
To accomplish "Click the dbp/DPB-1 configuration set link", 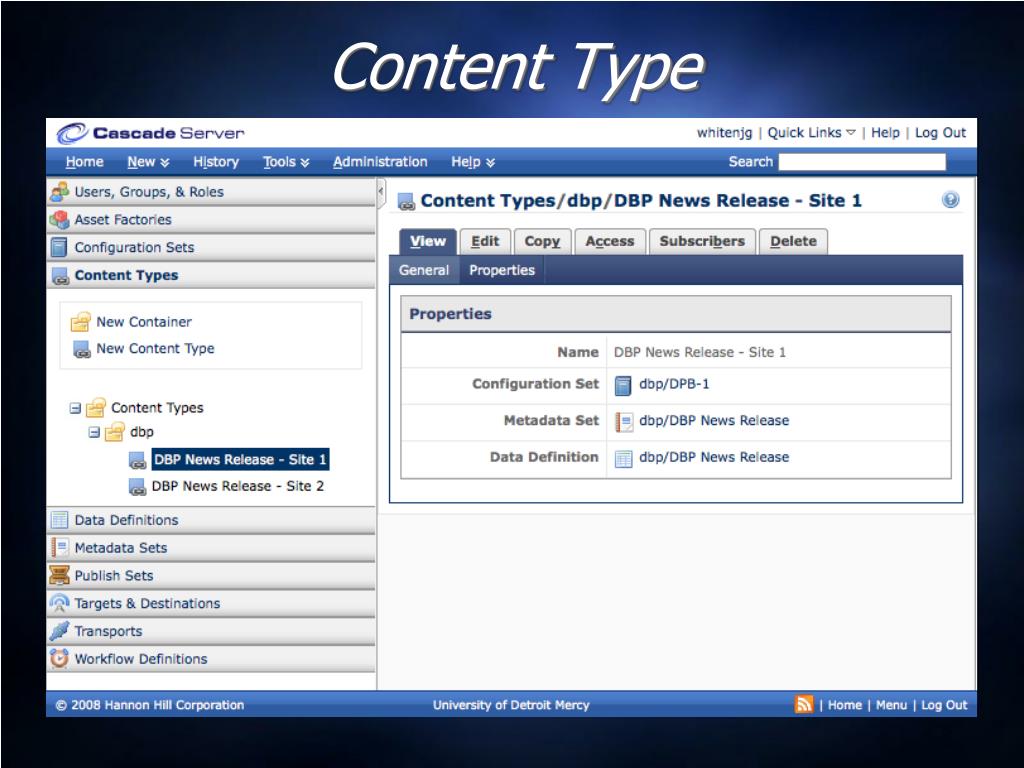I will (x=674, y=384).
